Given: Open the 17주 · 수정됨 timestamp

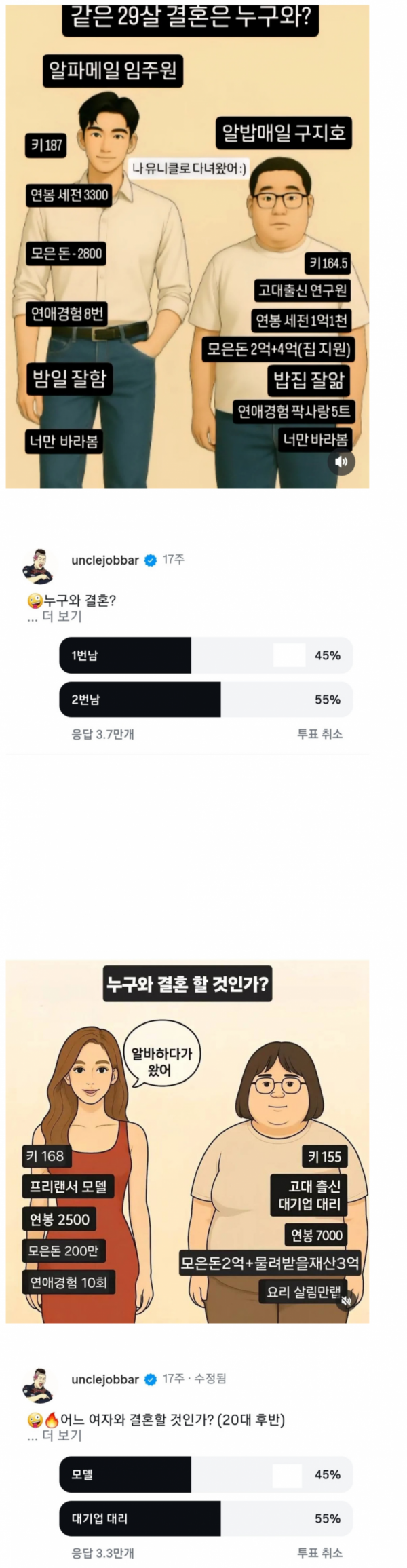Looking at the screenshot, I should point(195,1379).
